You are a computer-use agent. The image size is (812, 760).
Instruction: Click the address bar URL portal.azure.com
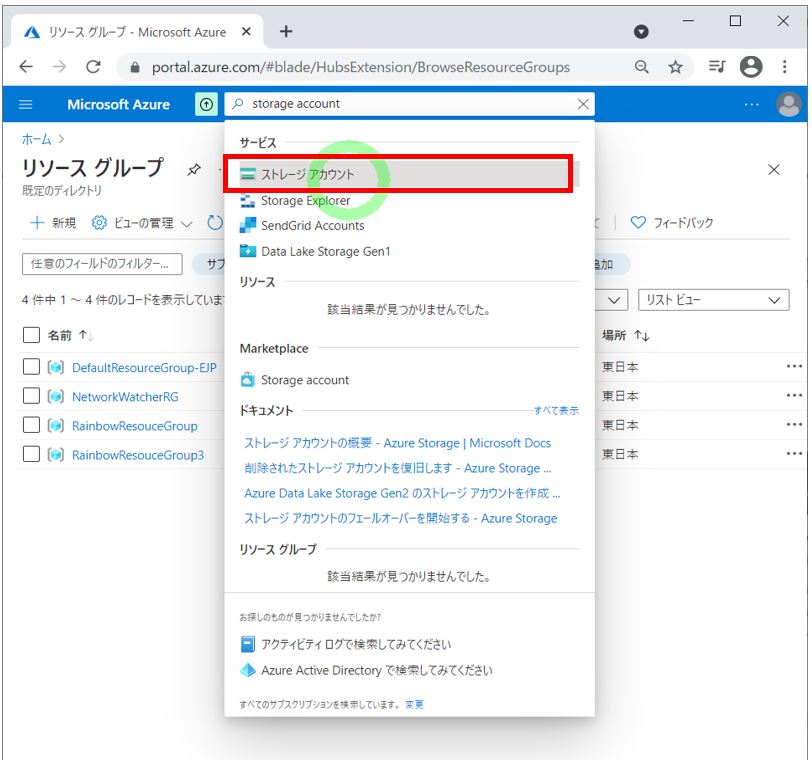click(360, 67)
